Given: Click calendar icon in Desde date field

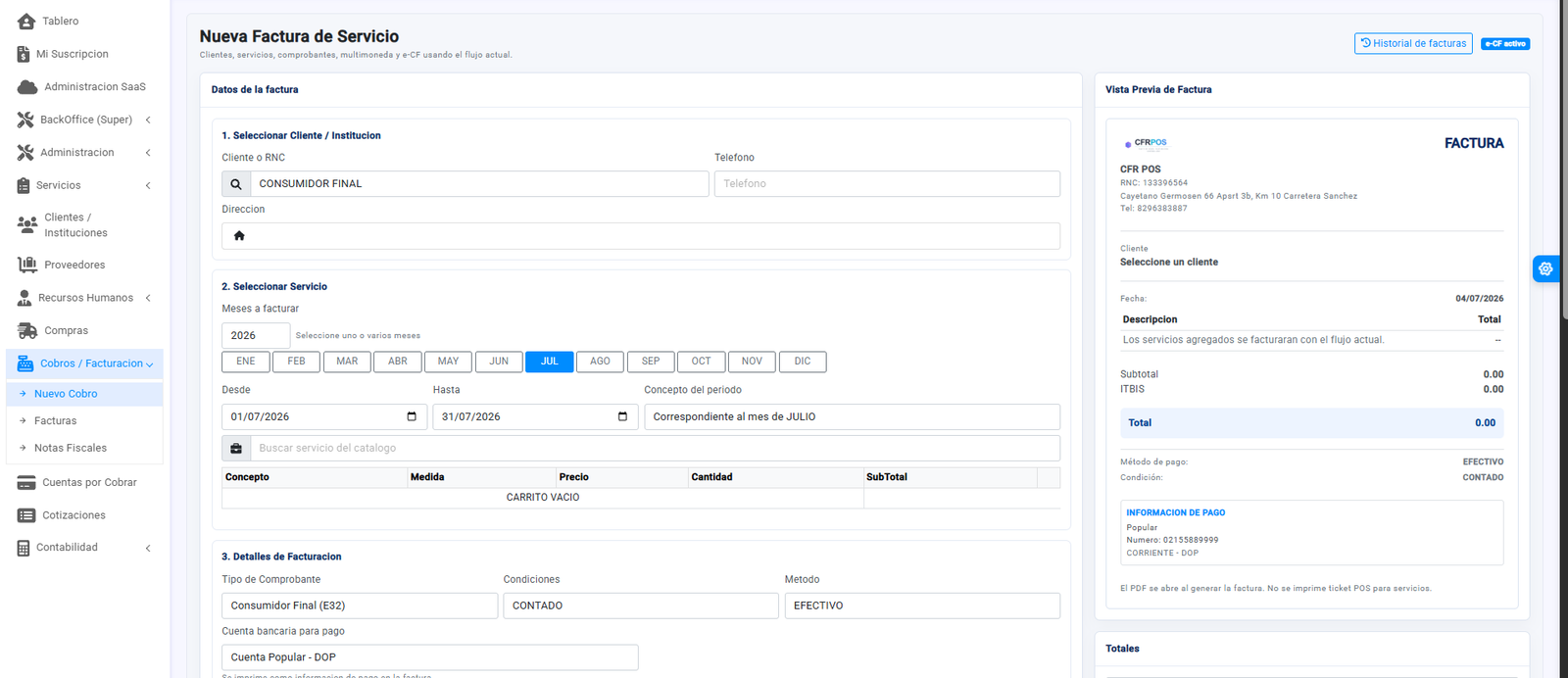Looking at the screenshot, I should [x=412, y=416].
